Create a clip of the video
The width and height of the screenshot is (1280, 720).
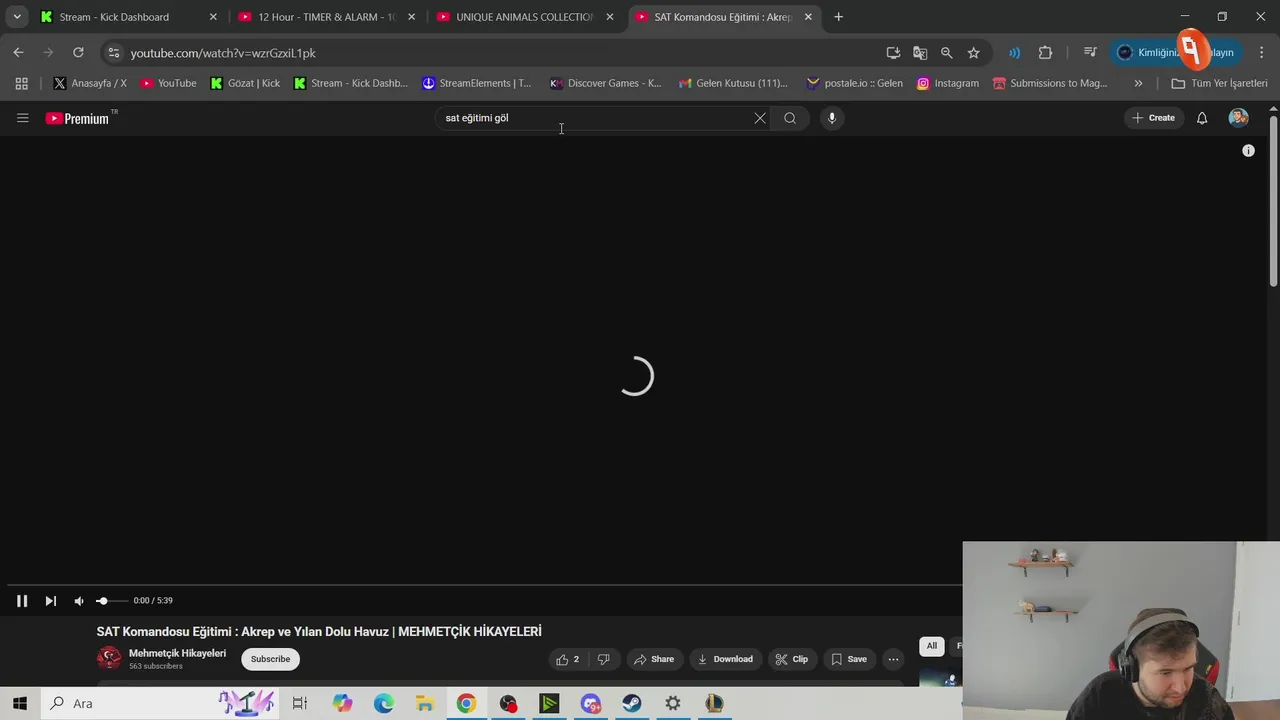pyautogui.click(x=791, y=659)
